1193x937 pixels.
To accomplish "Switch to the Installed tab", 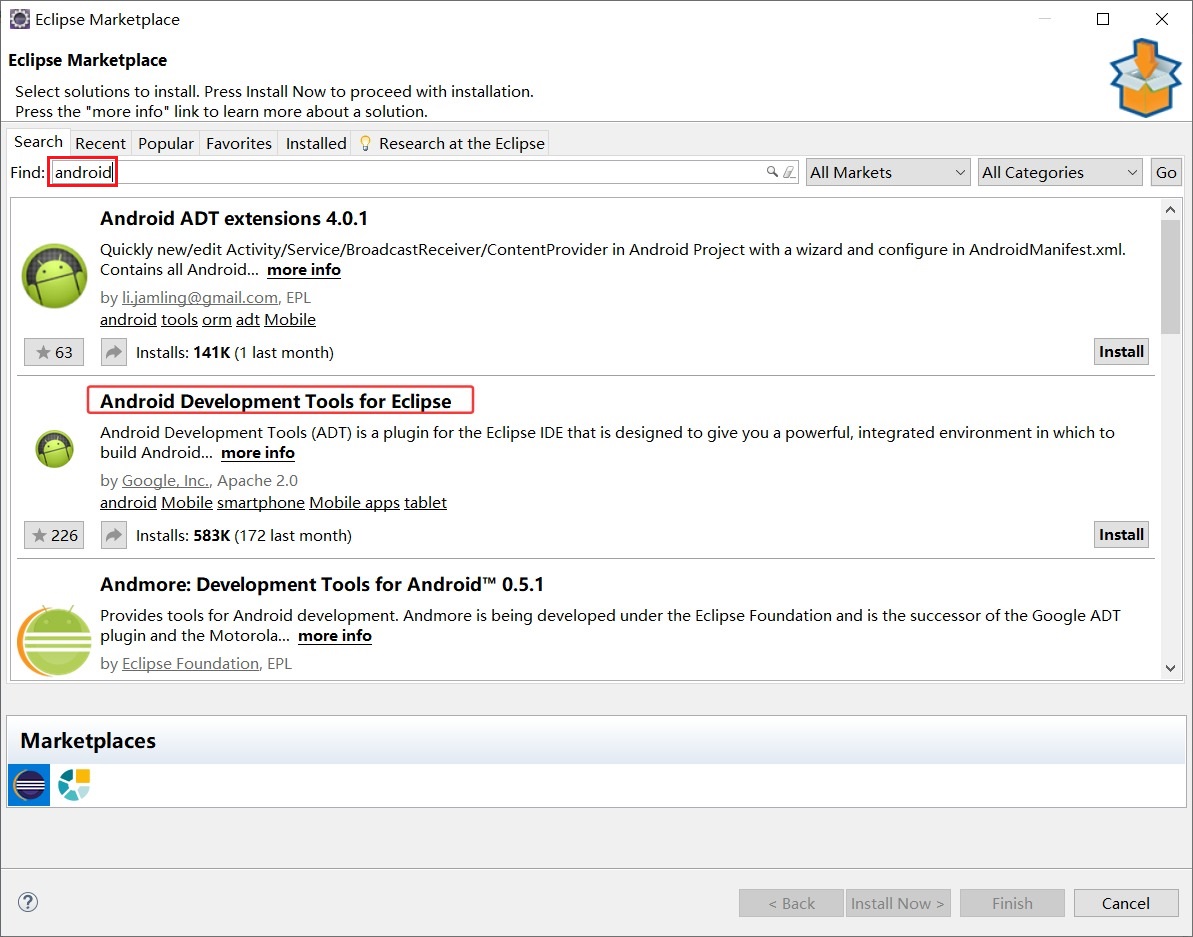I will pyautogui.click(x=316, y=144).
